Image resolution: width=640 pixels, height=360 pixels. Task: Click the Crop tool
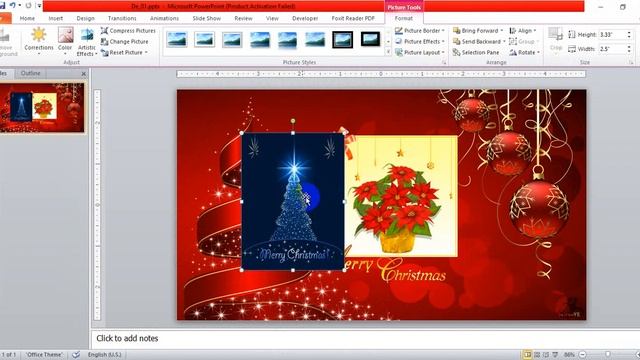coord(556,40)
